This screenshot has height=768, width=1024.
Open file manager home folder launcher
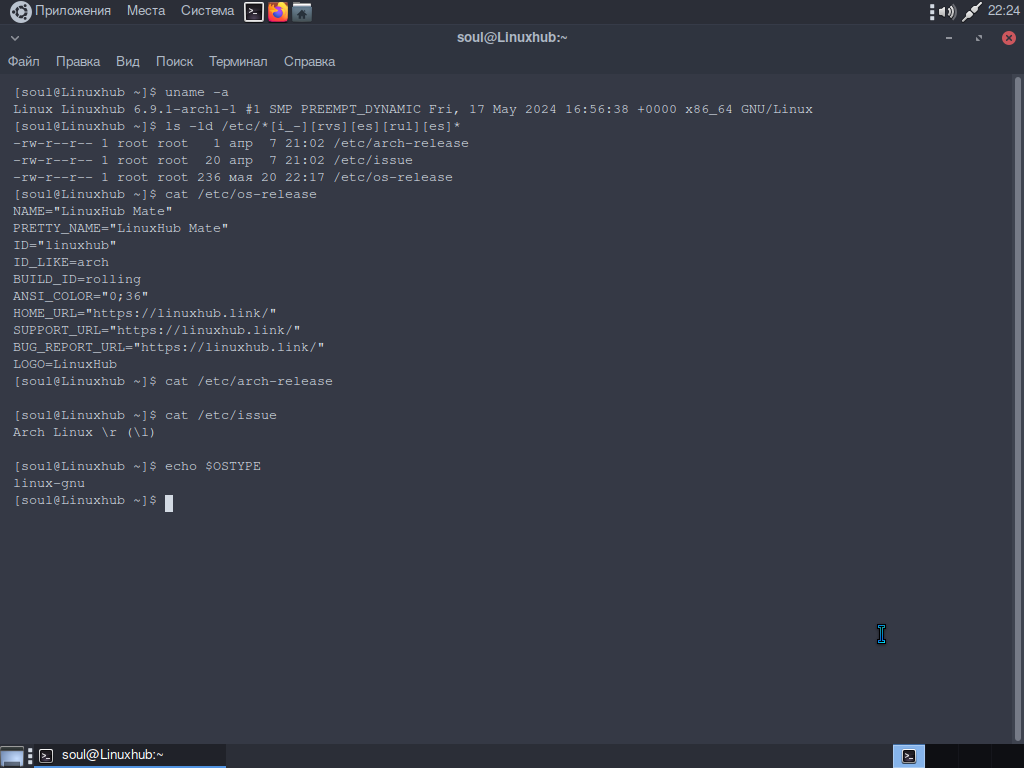(302, 11)
